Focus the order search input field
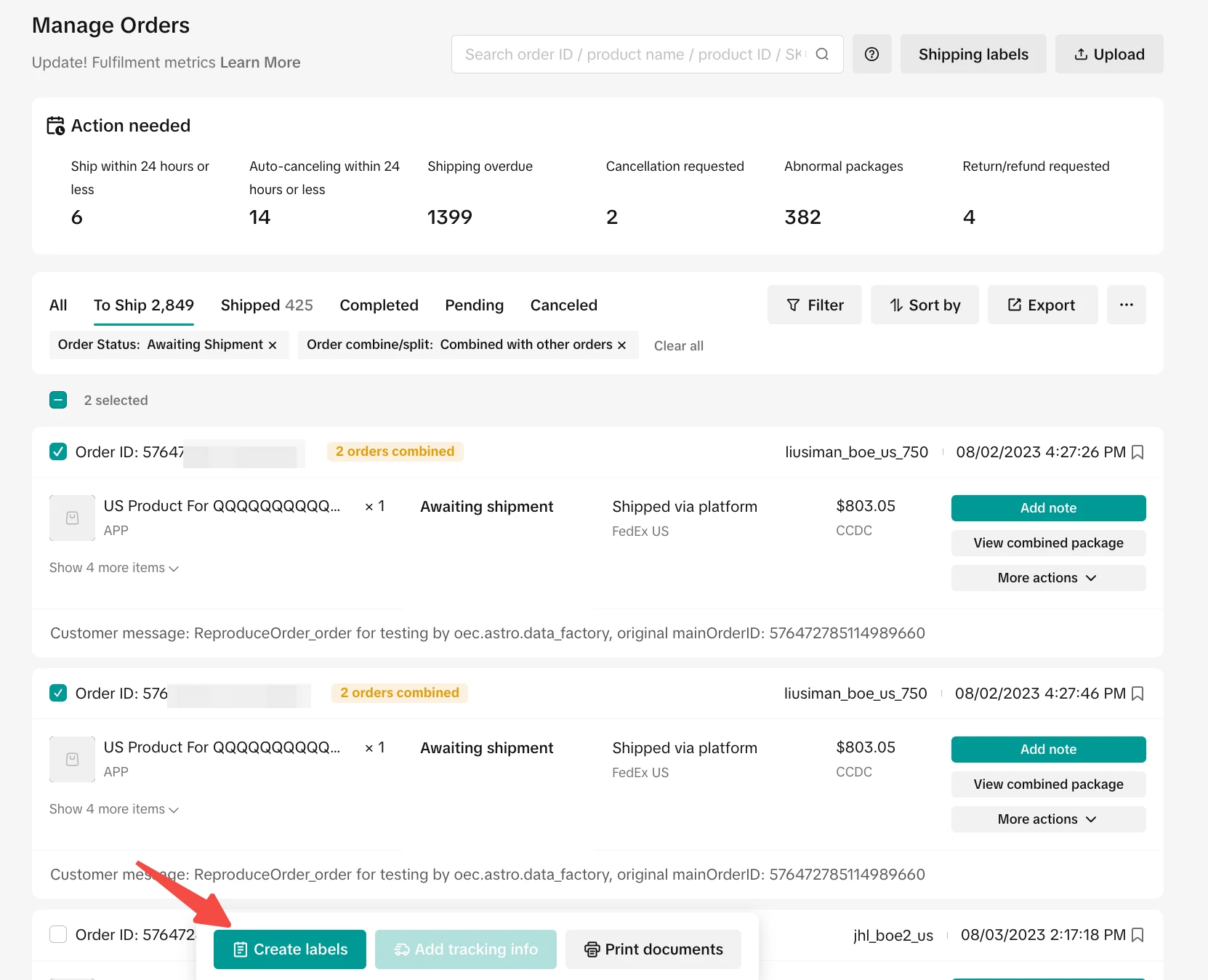Image resolution: width=1208 pixels, height=980 pixels. coord(632,55)
